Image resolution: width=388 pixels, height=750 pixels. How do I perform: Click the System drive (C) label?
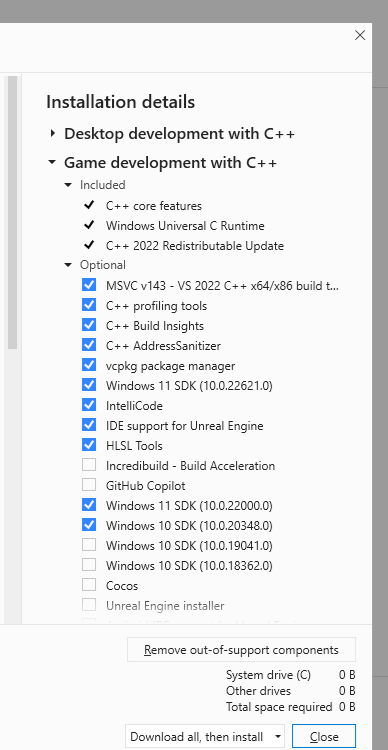click(x=268, y=675)
